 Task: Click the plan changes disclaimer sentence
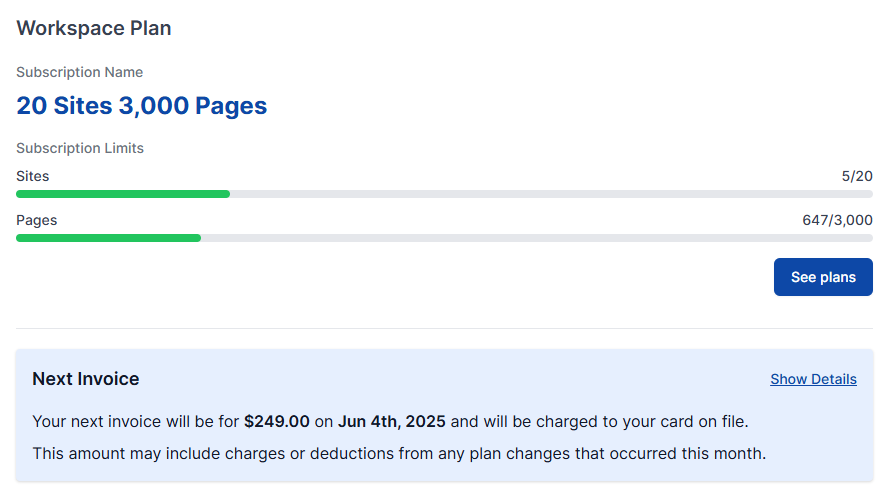pos(399,453)
